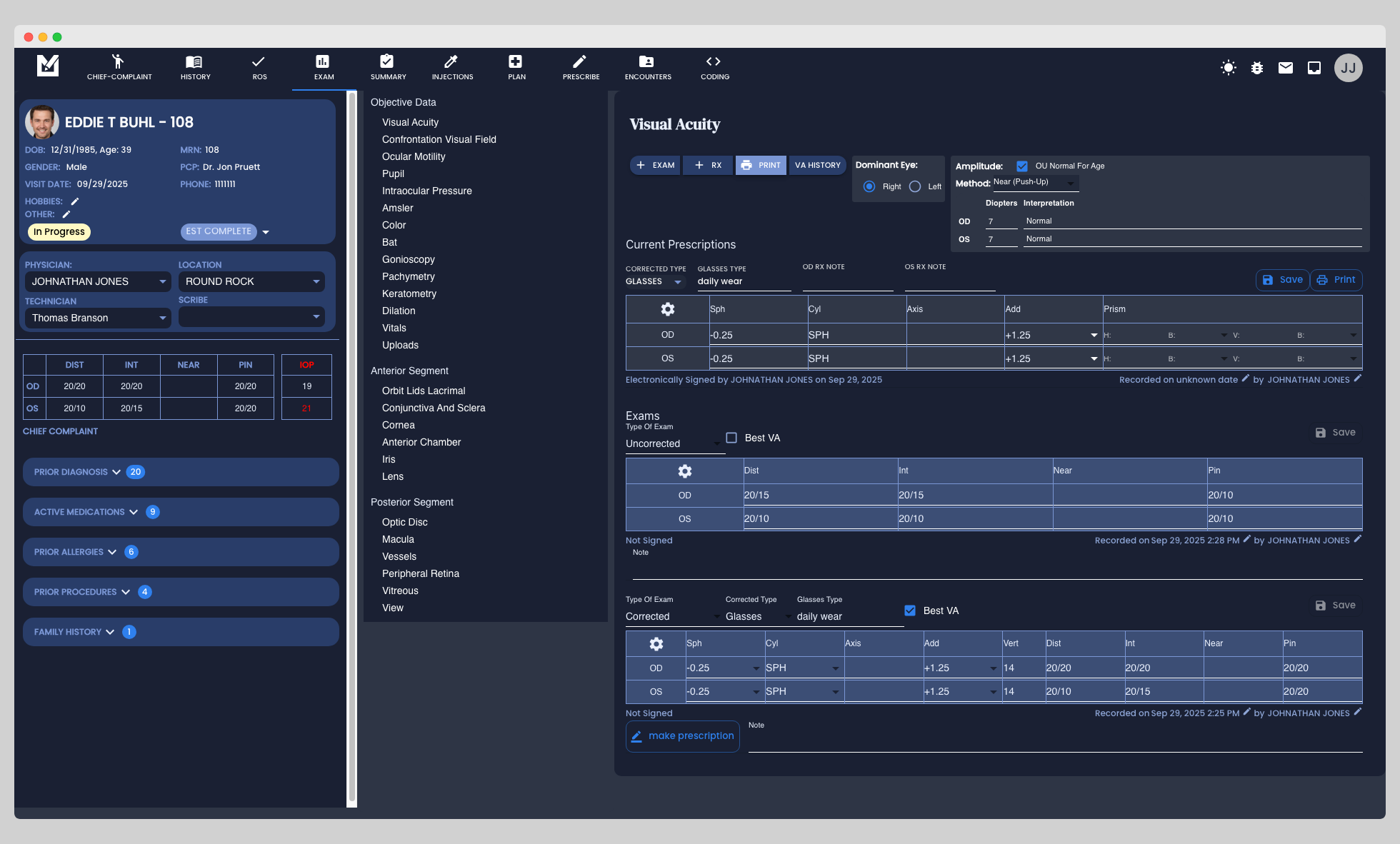This screenshot has height=844, width=1400.
Task: Enable Best VA for Uncorrected exam
Action: [731, 438]
